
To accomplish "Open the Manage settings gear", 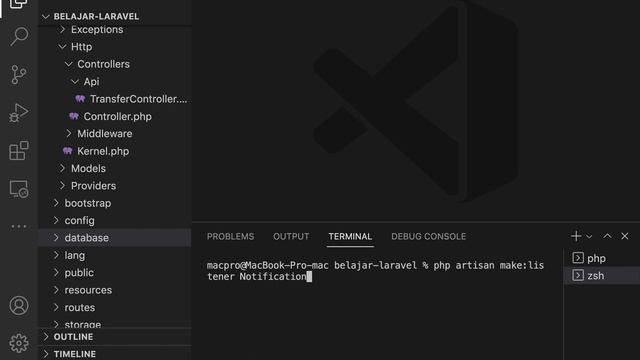I will tap(19, 343).
